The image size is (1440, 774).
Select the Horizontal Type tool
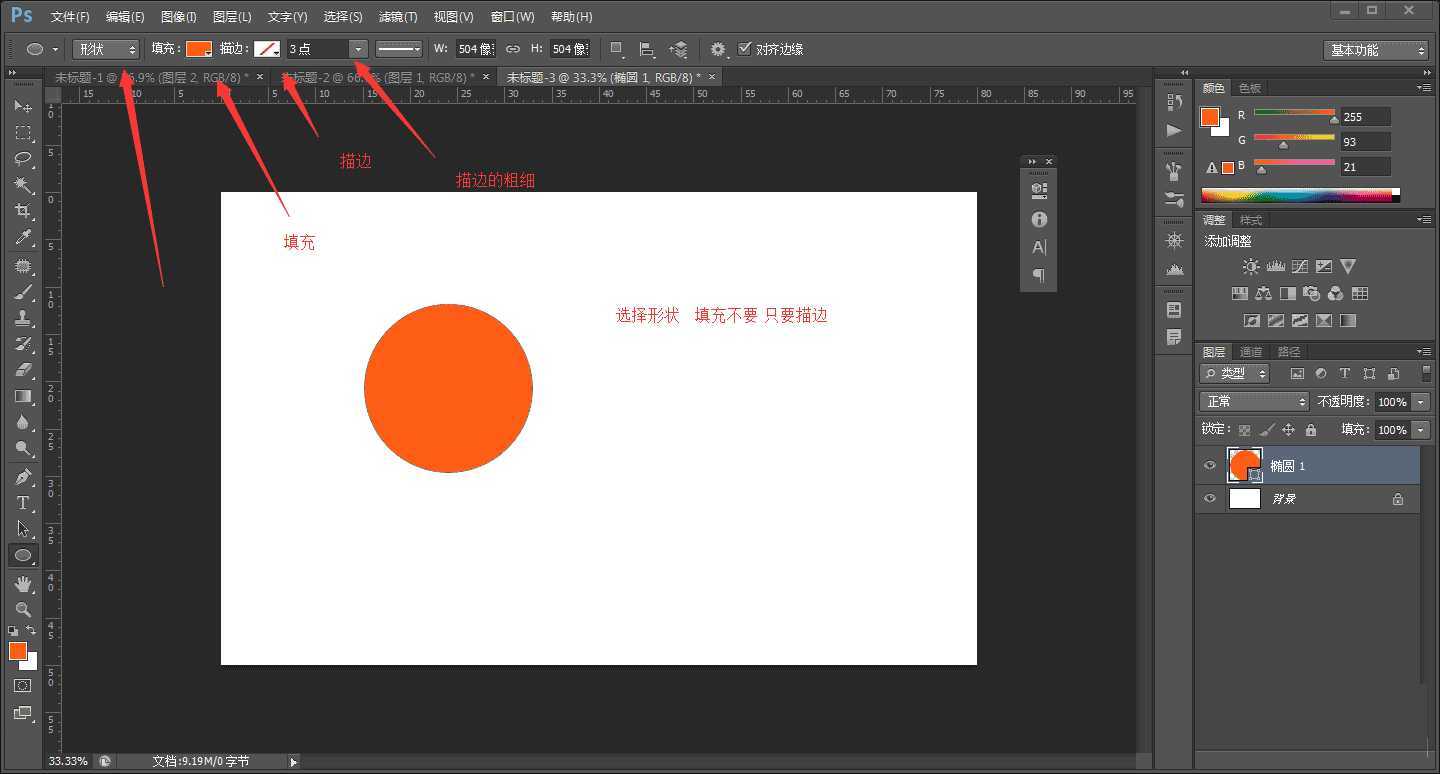click(x=24, y=503)
